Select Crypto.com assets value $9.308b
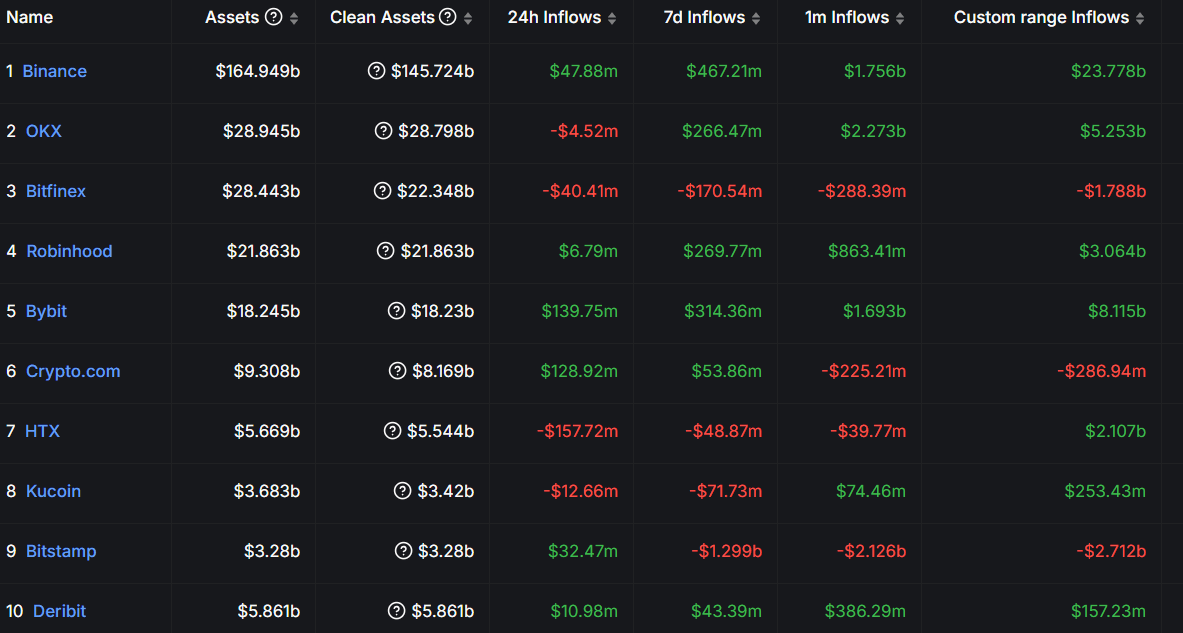The height and width of the screenshot is (633, 1183). pyautogui.click(x=267, y=371)
